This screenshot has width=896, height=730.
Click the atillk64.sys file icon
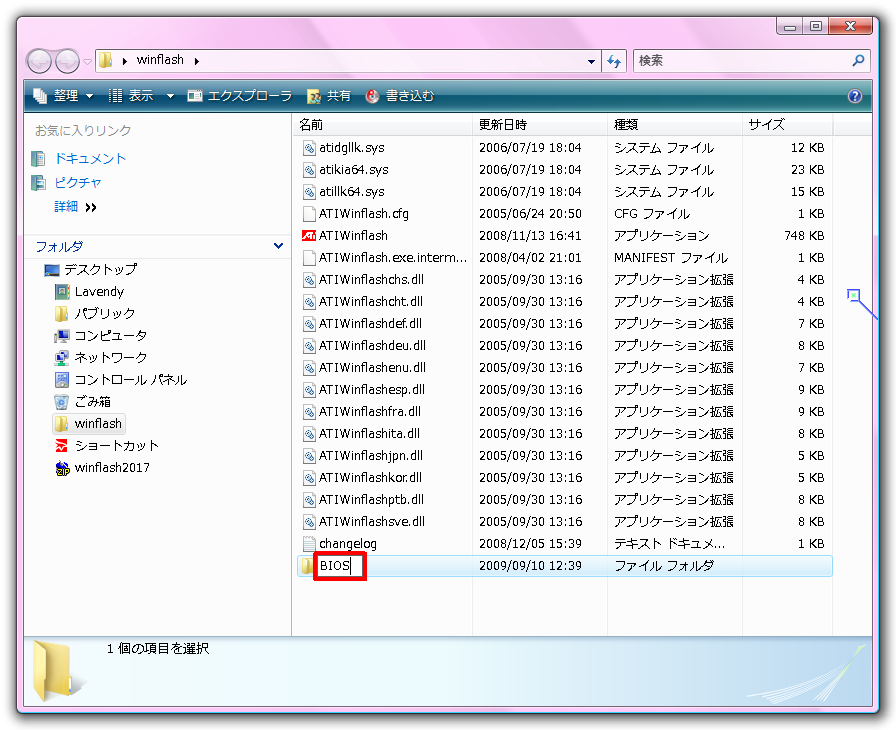click(x=309, y=192)
